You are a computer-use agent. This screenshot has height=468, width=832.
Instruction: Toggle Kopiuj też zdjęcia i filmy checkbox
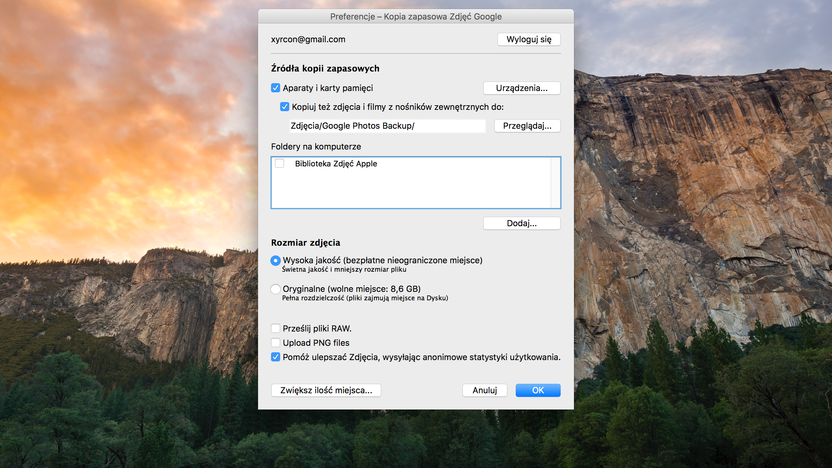(x=284, y=107)
